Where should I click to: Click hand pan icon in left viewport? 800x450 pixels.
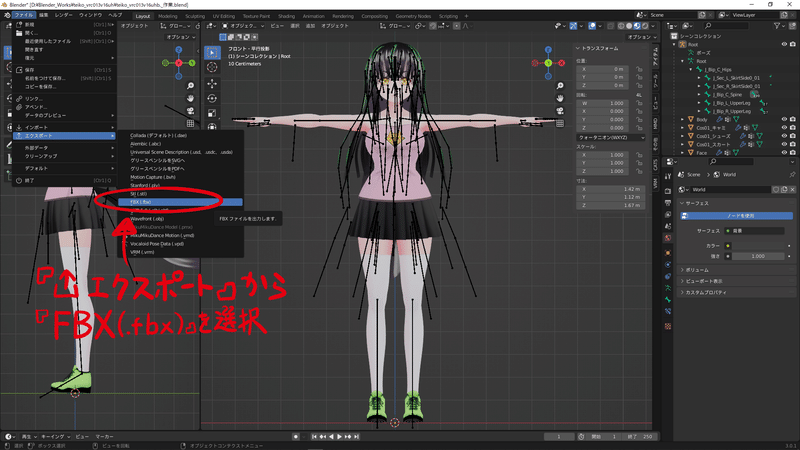pos(190,98)
